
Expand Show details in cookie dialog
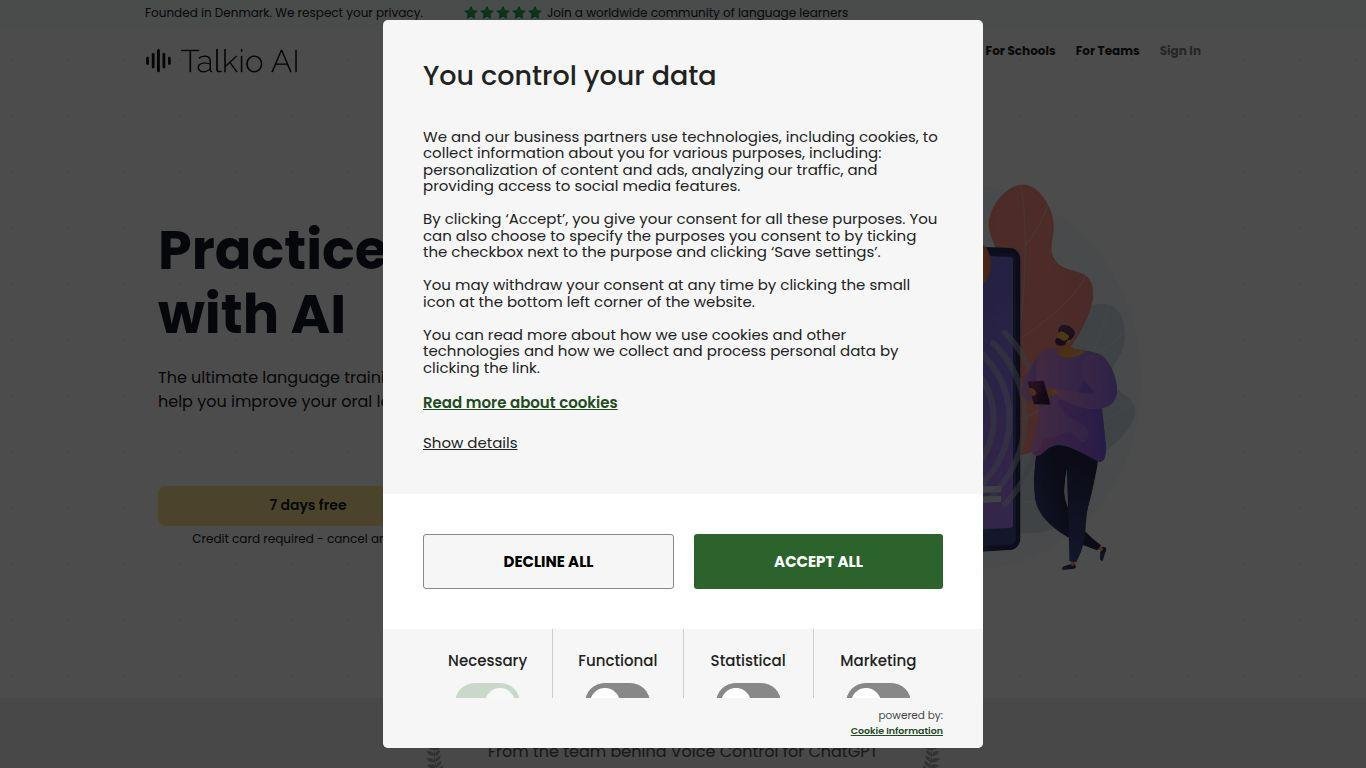(470, 443)
